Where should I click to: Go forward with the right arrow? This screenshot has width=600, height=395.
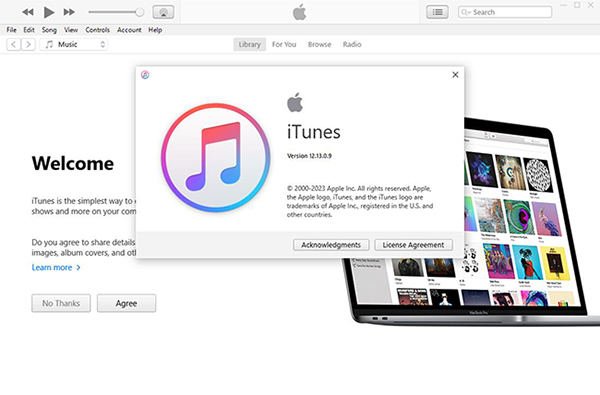click(28, 44)
